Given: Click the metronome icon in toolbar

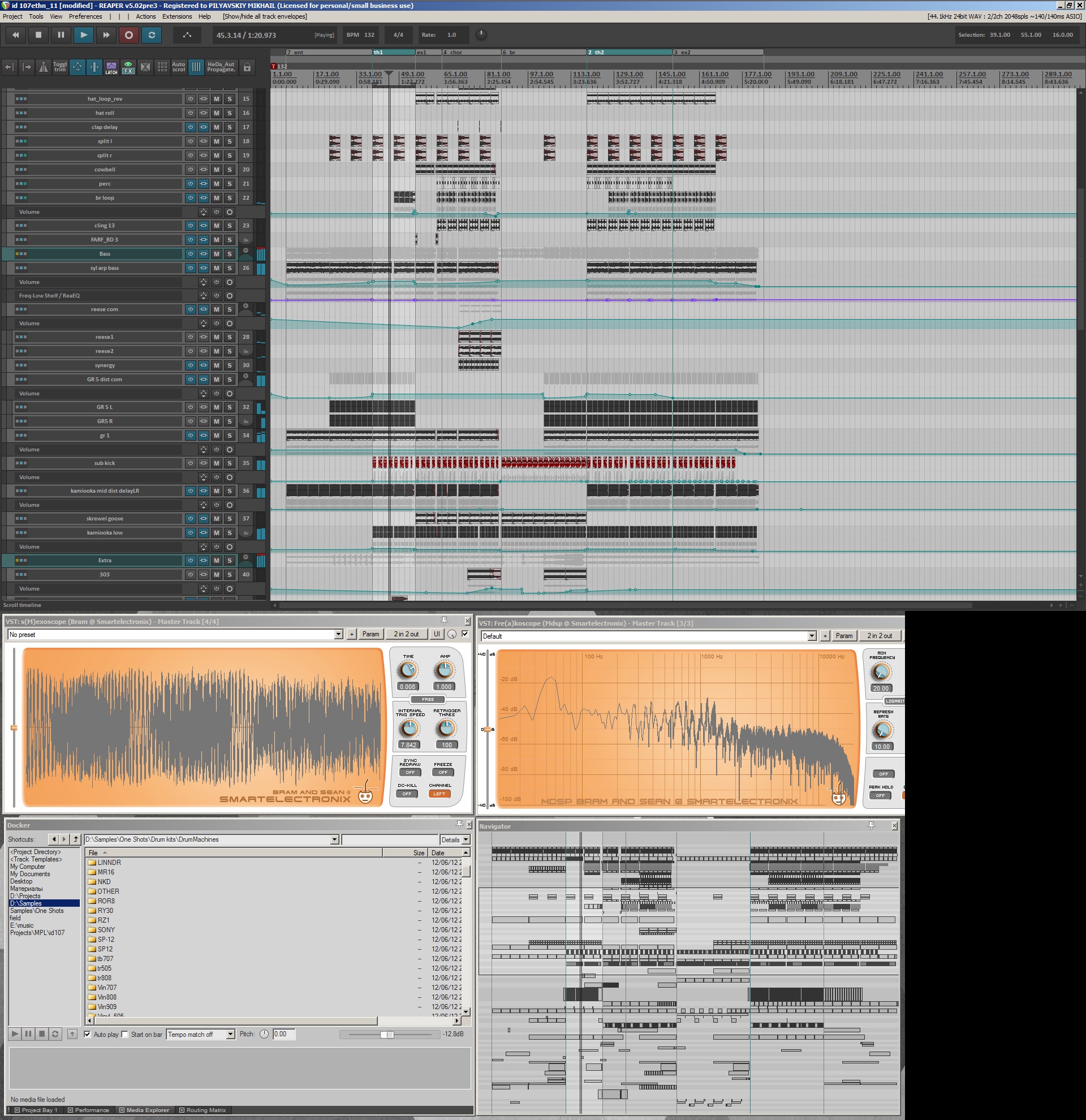Looking at the screenshot, I should 43,67.
